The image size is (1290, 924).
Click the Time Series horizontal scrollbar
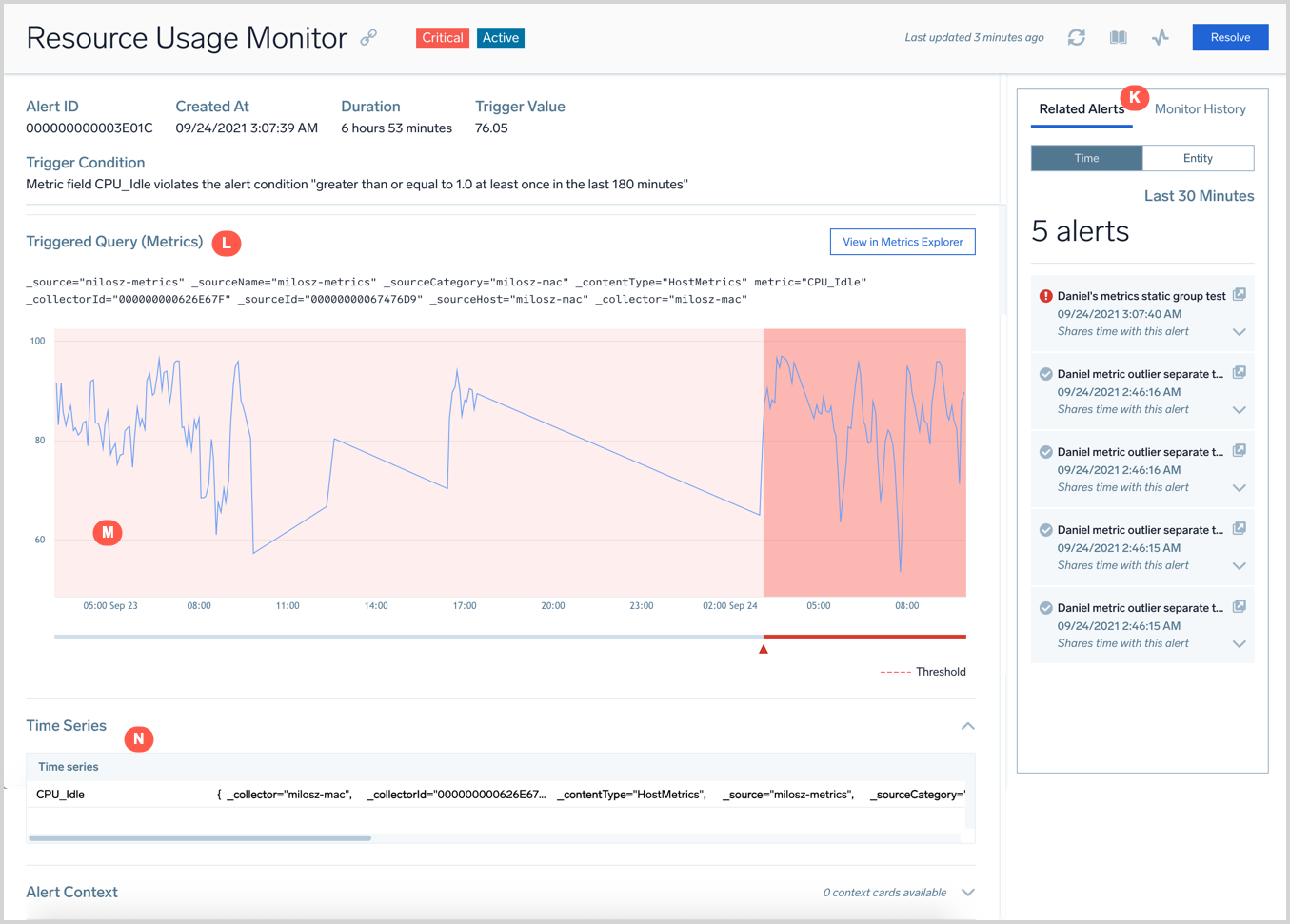tap(200, 838)
